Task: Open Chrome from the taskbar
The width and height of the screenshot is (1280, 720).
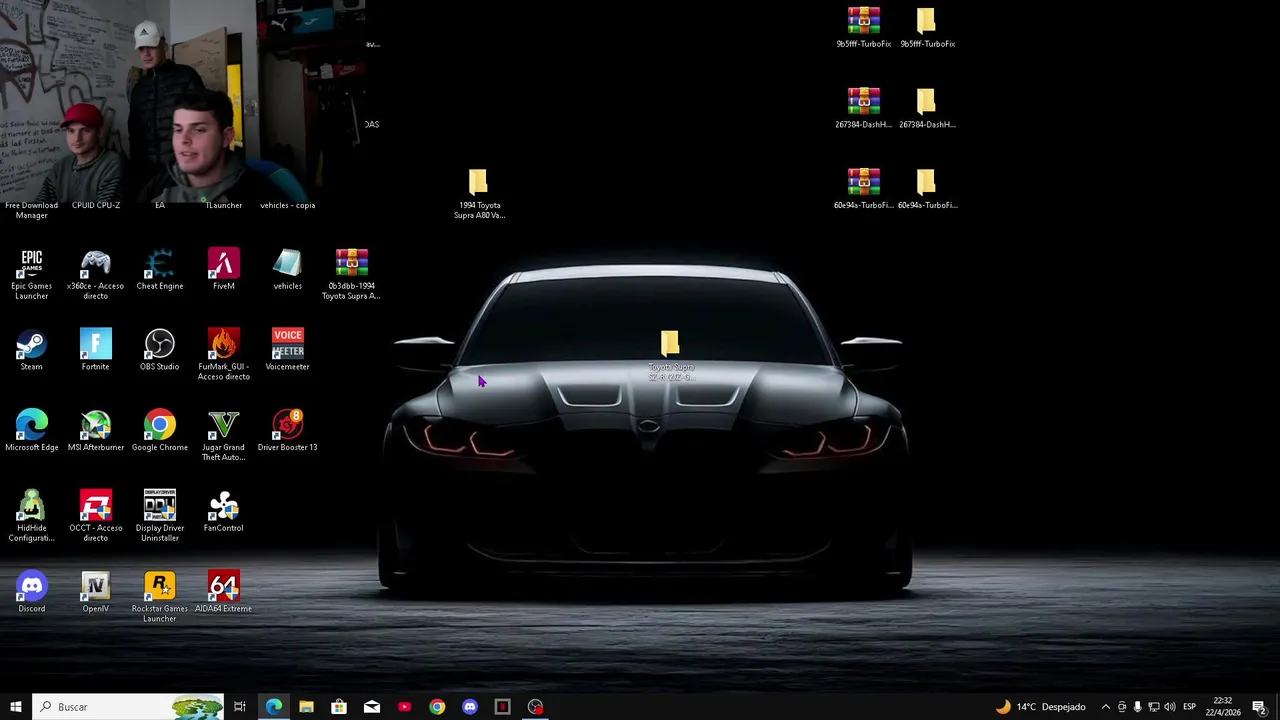Action: click(x=437, y=707)
